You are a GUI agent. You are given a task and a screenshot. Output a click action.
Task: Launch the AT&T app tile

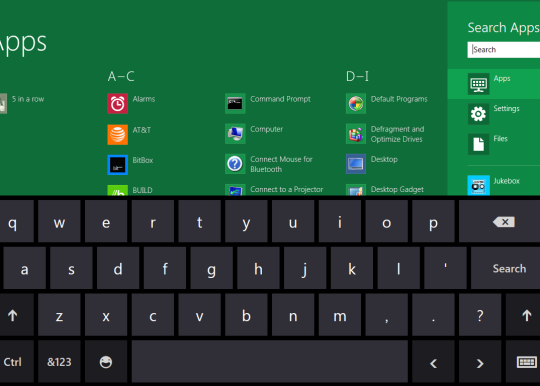[x=117, y=134]
